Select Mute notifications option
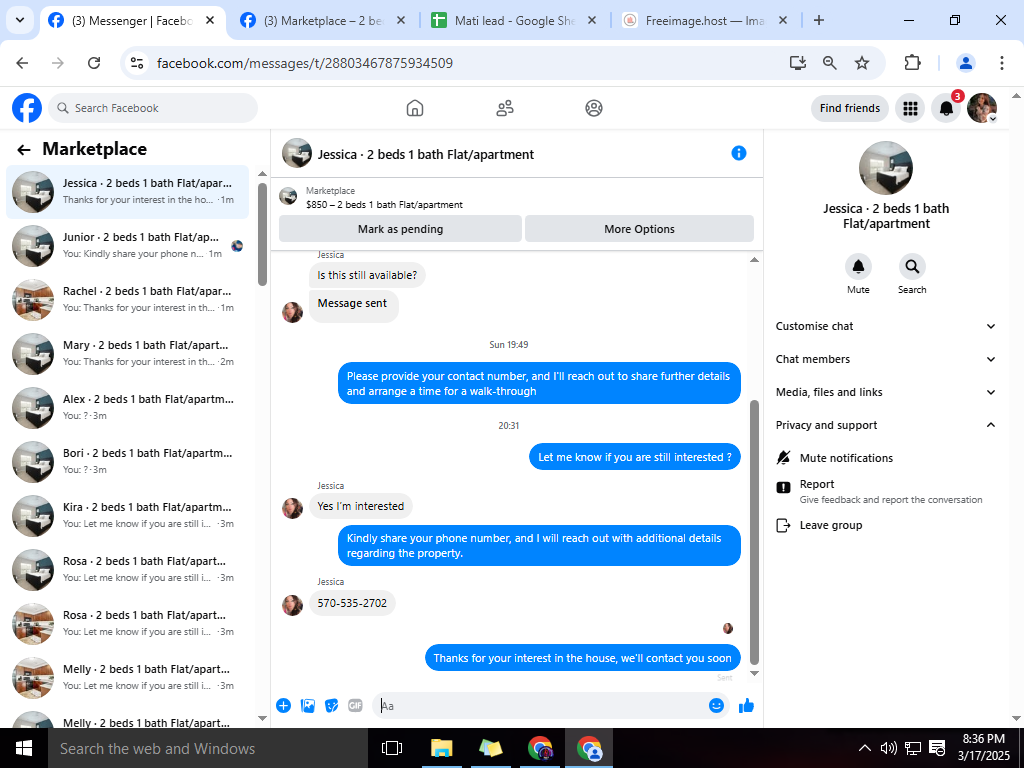The image size is (1024, 768). pos(886,458)
